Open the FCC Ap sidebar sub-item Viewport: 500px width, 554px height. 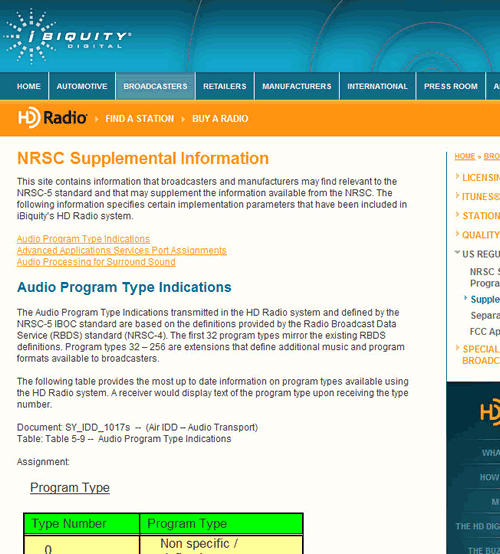485,332
